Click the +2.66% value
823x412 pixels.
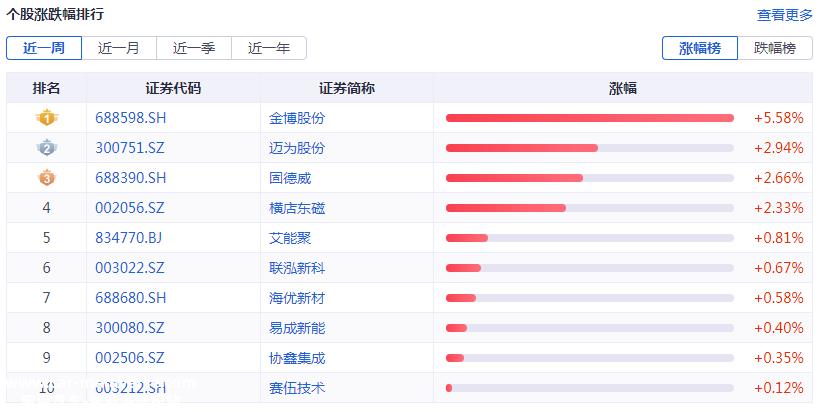pos(779,178)
